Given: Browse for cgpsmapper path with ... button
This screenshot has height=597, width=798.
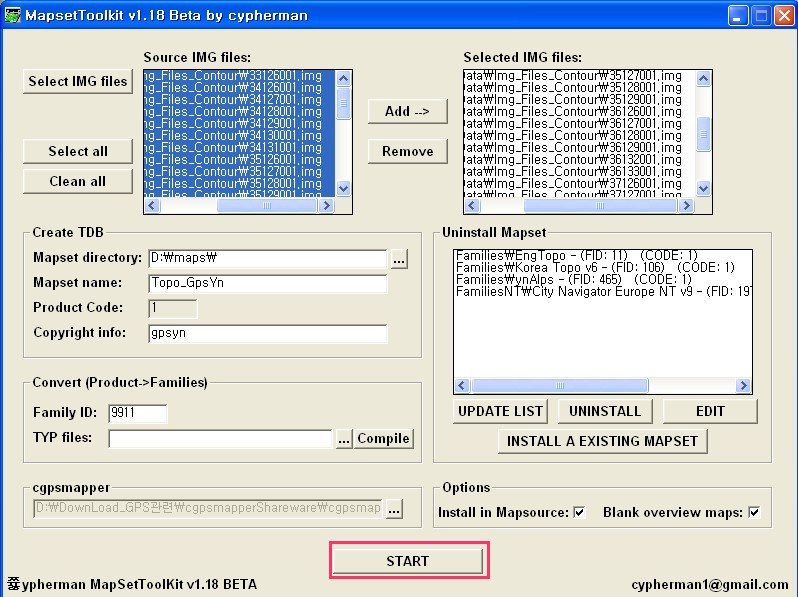Looking at the screenshot, I should pyautogui.click(x=394, y=508).
